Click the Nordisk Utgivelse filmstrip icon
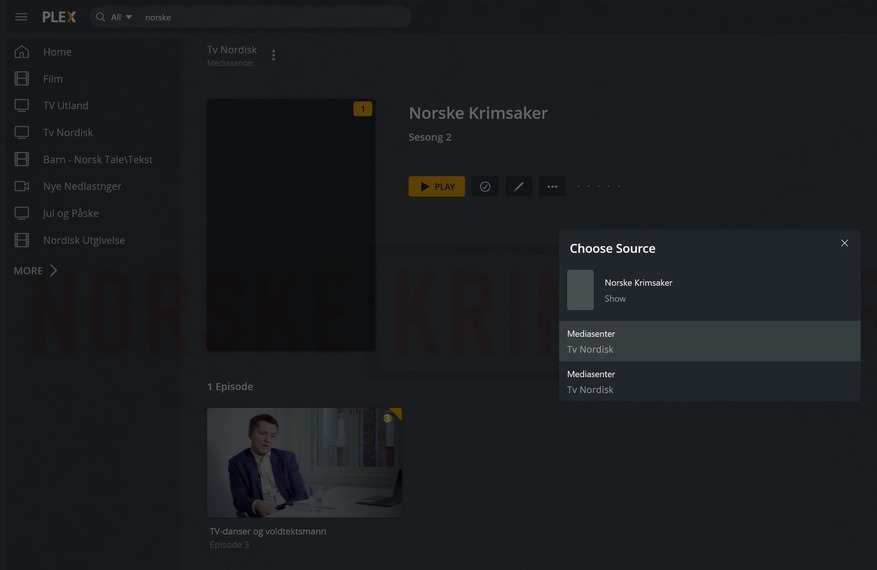 (22, 240)
